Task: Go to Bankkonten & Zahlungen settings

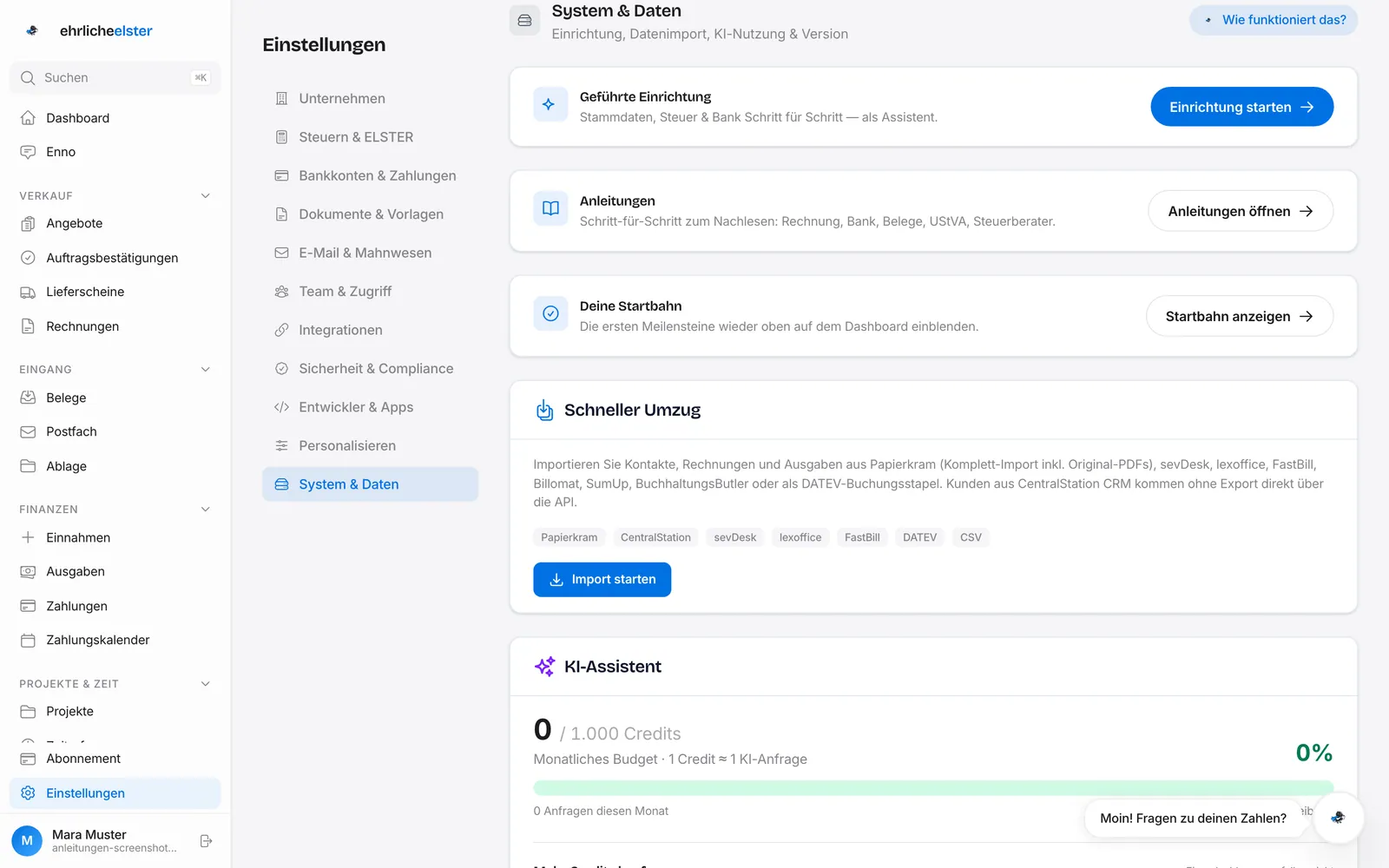Action: (x=370, y=175)
